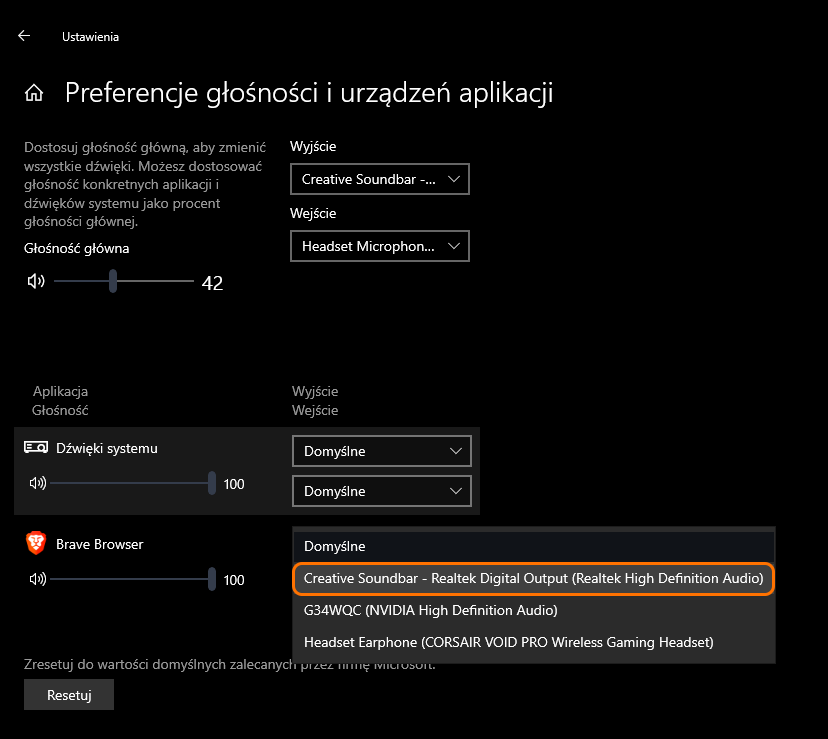
Task: Open system sounds input Domyślne dropdown
Action: 382,491
